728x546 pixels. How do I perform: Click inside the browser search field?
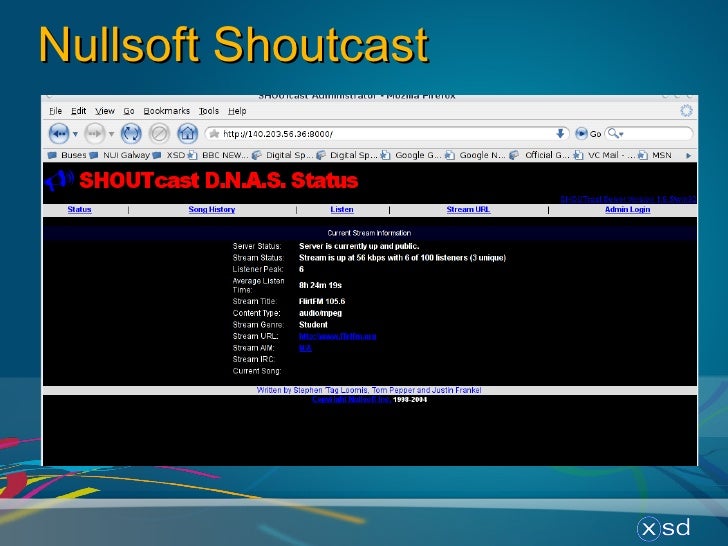click(x=657, y=134)
